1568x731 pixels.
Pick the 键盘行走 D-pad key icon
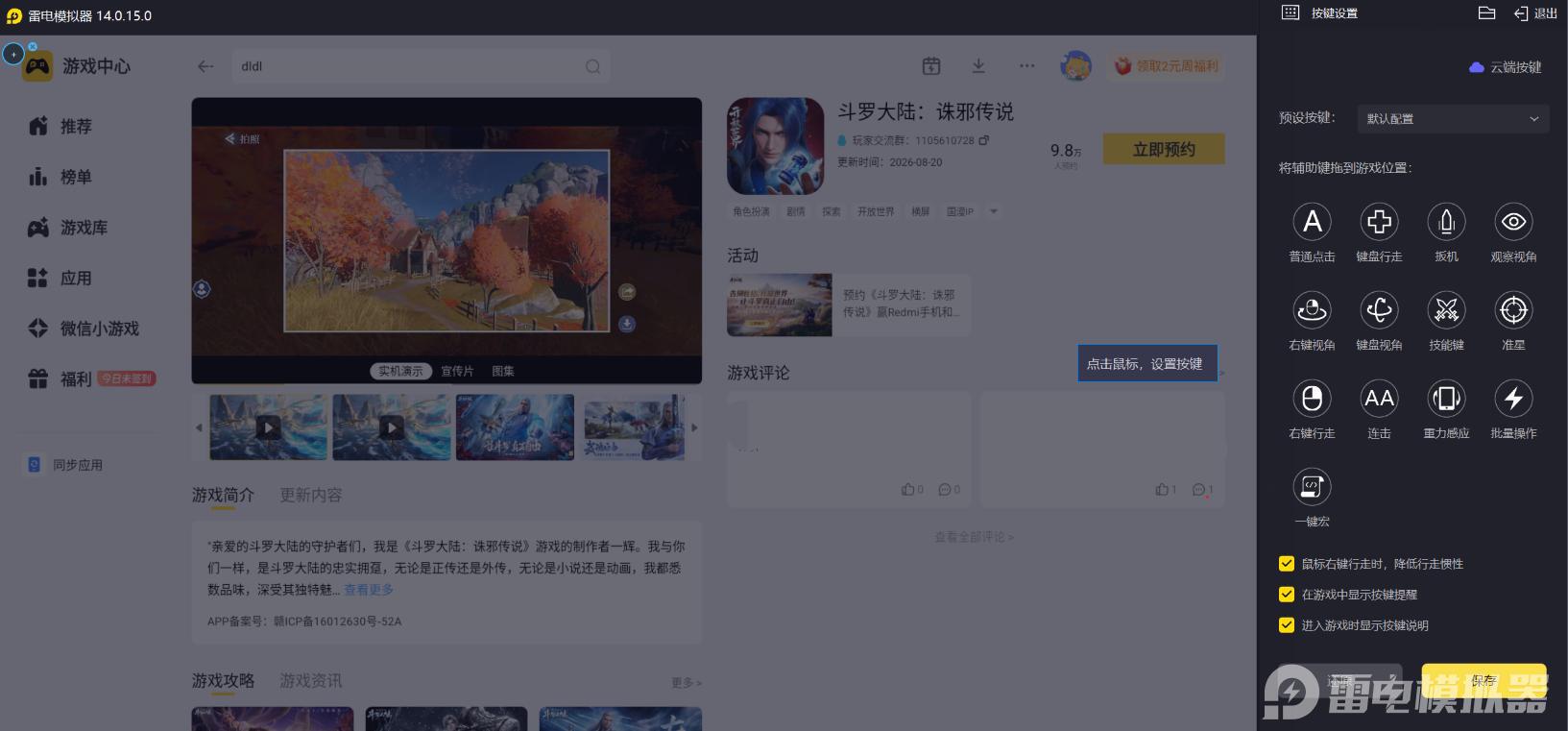click(1379, 222)
